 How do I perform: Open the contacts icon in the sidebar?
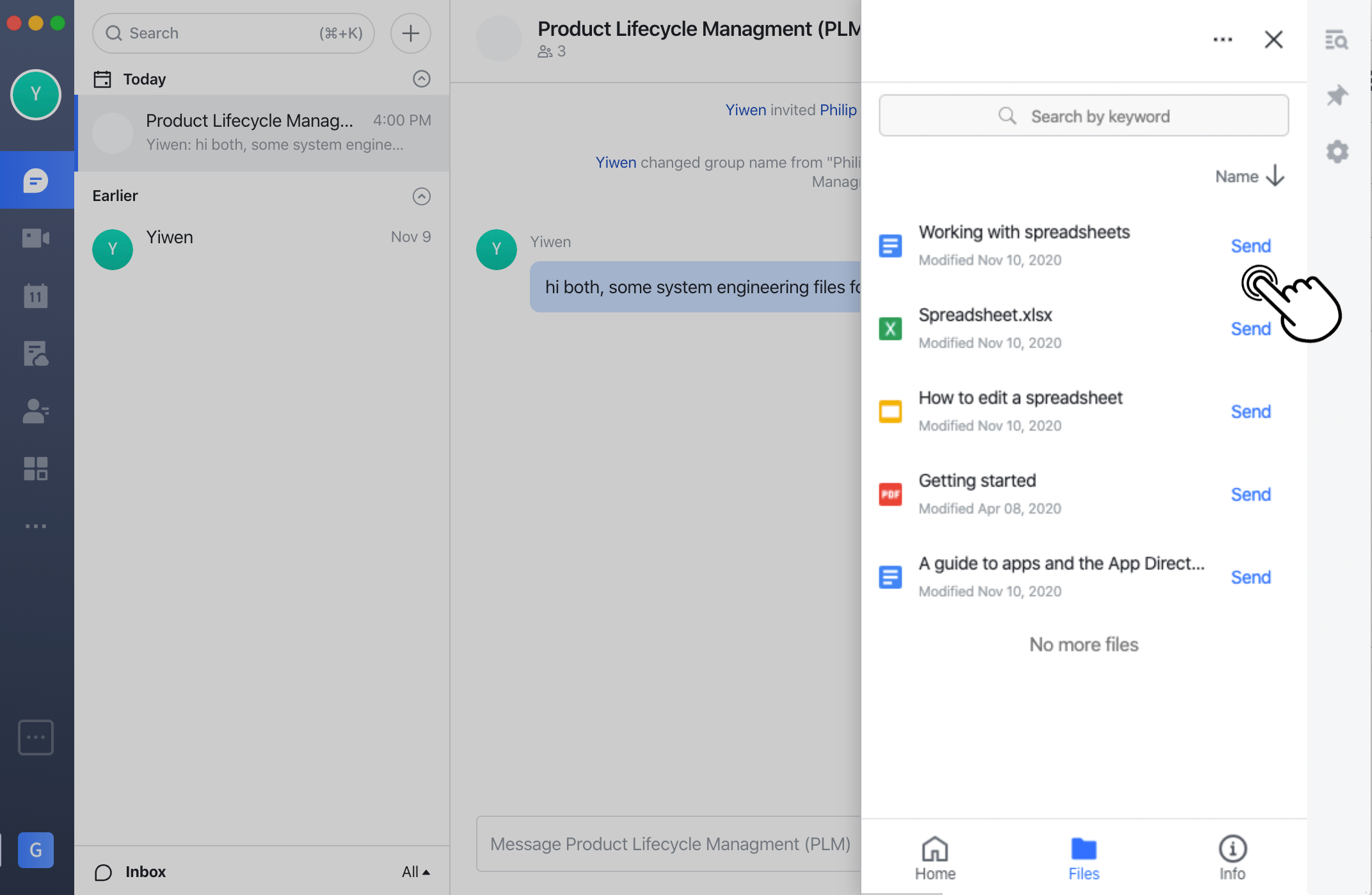36,410
